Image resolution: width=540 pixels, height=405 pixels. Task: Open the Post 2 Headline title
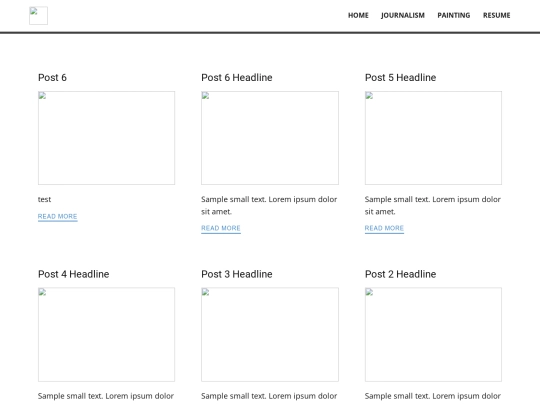click(400, 274)
